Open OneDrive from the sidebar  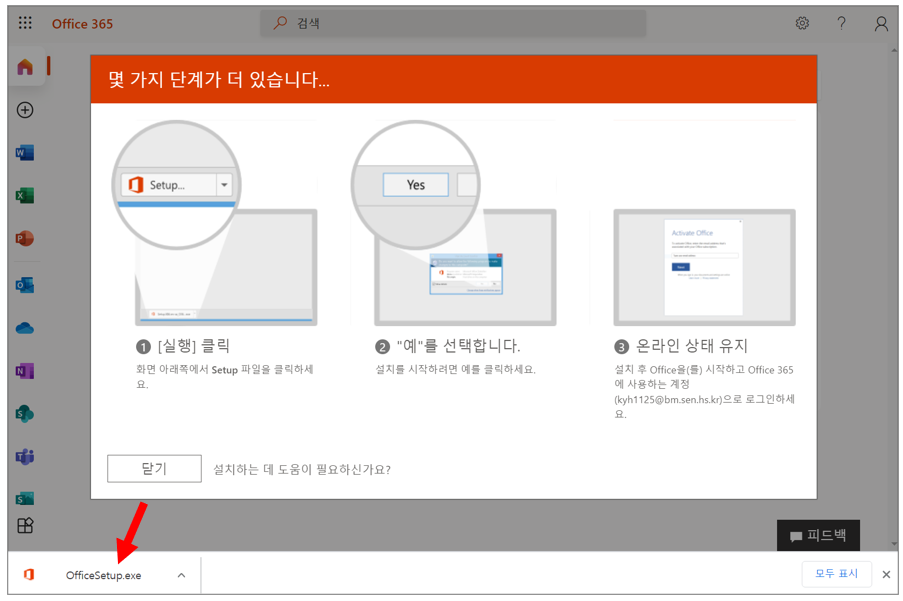[x=25, y=328]
